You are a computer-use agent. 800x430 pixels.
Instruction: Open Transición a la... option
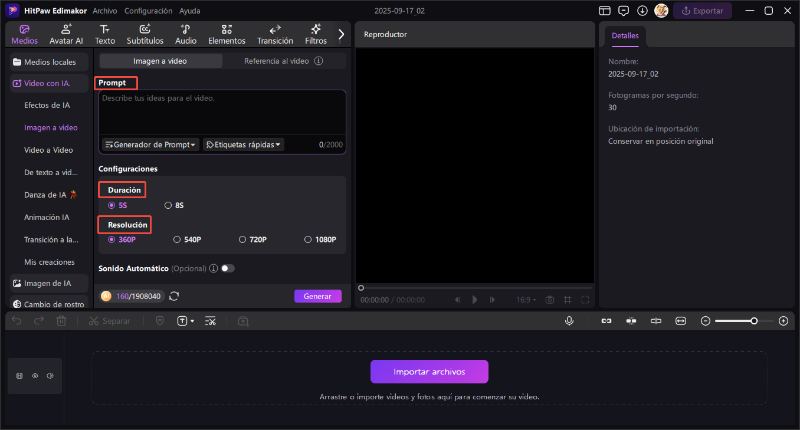(51, 240)
